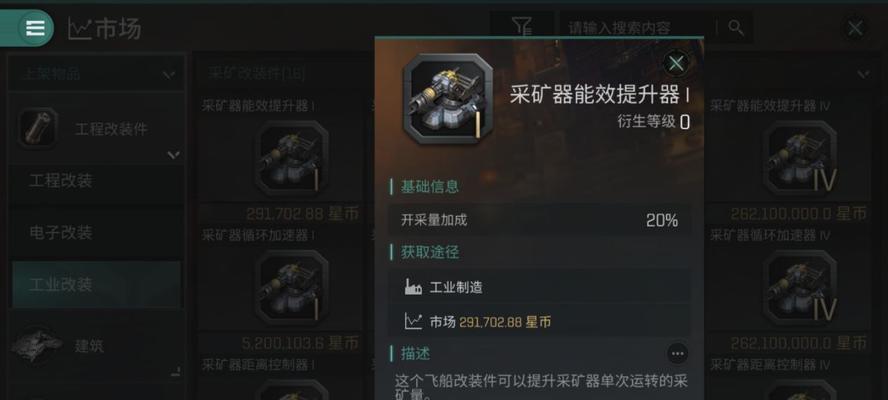Close the market window with top-right X
This screenshot has height=400, width=888.
pos(855,28)
